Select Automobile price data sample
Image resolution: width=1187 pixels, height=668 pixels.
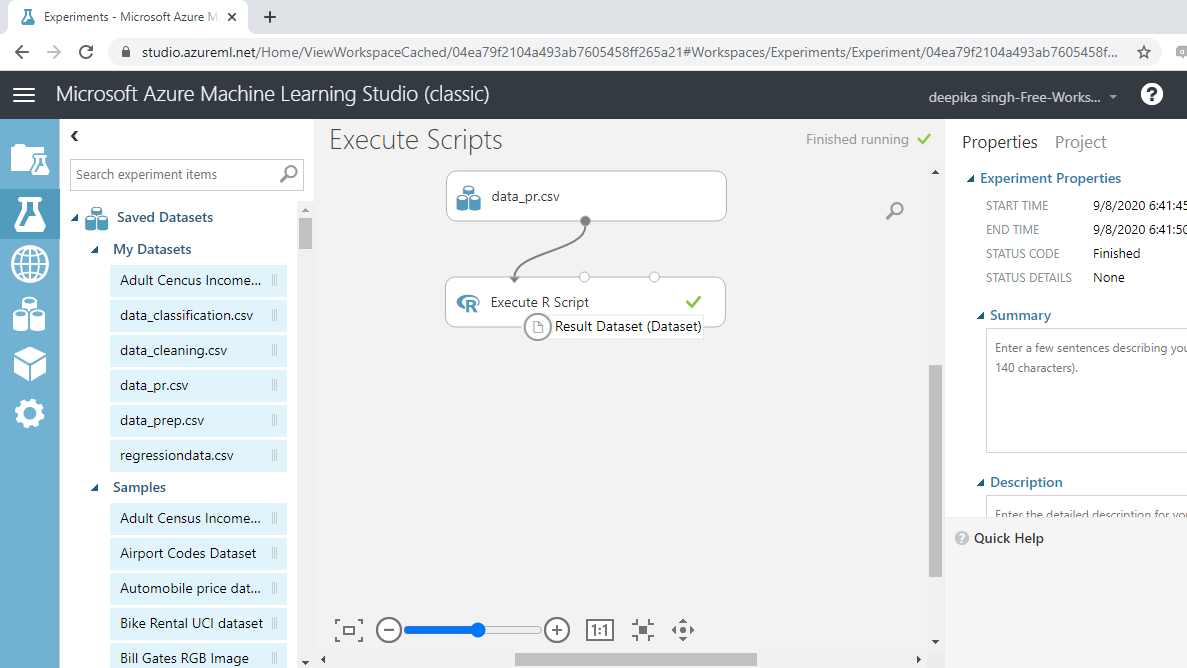pos(198,588)
